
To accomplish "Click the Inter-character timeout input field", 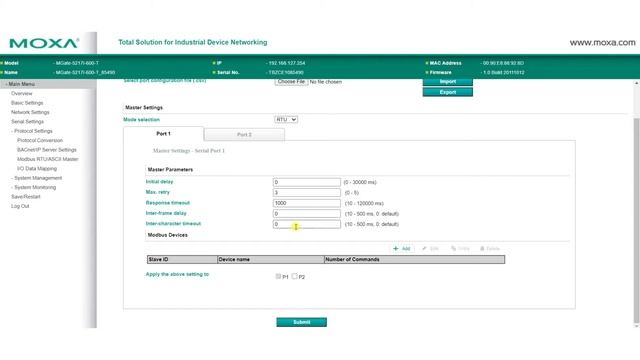I will click(307, 224).
